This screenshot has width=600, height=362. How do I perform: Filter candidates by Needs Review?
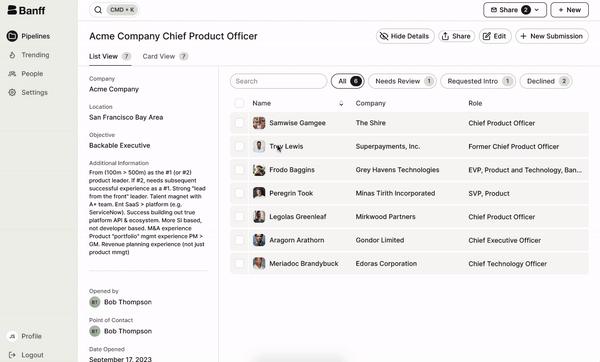[402, 81]
